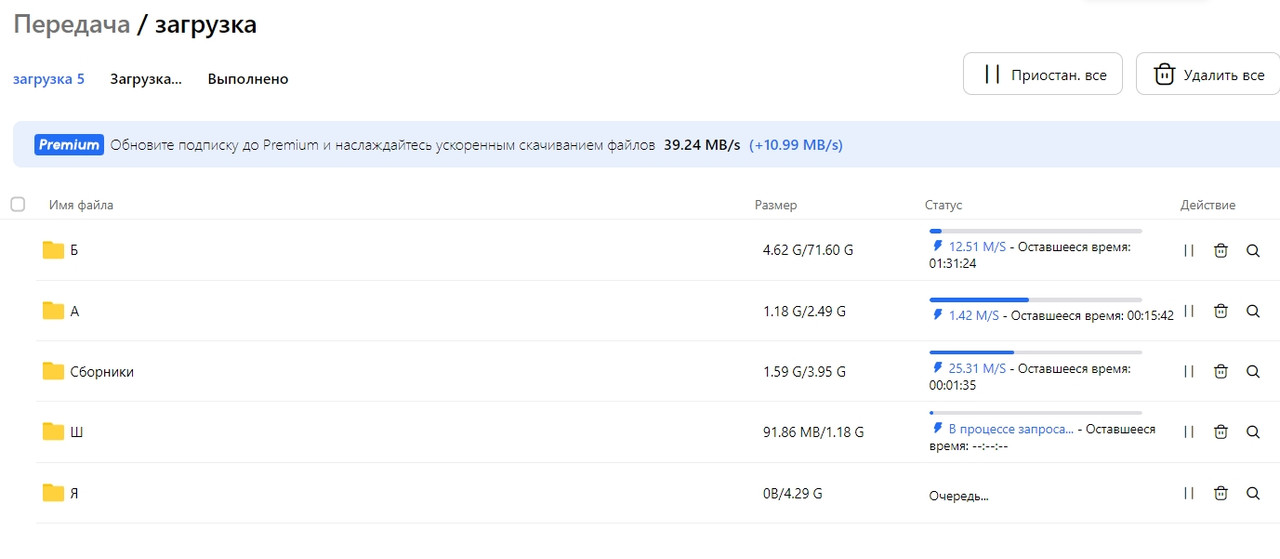Viewport: 1280px width, 559px height.
Task: Switch to the Загрузка... tab
Action: click(146, 79)
